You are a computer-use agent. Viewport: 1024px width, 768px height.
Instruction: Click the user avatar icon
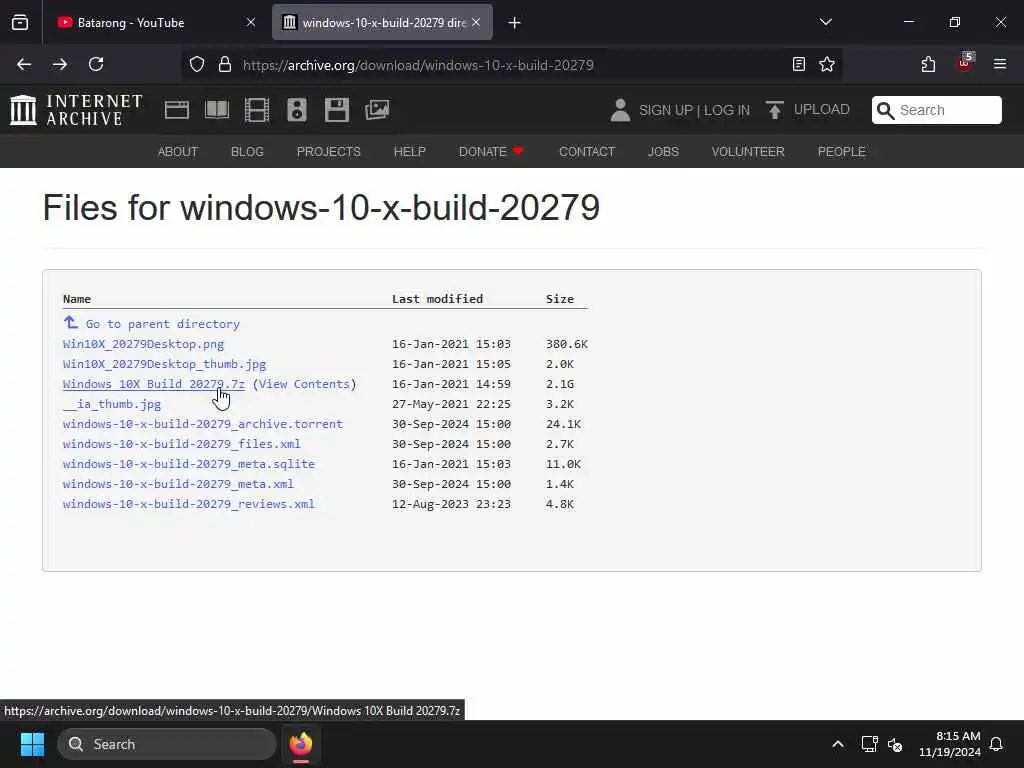(620, 110)
